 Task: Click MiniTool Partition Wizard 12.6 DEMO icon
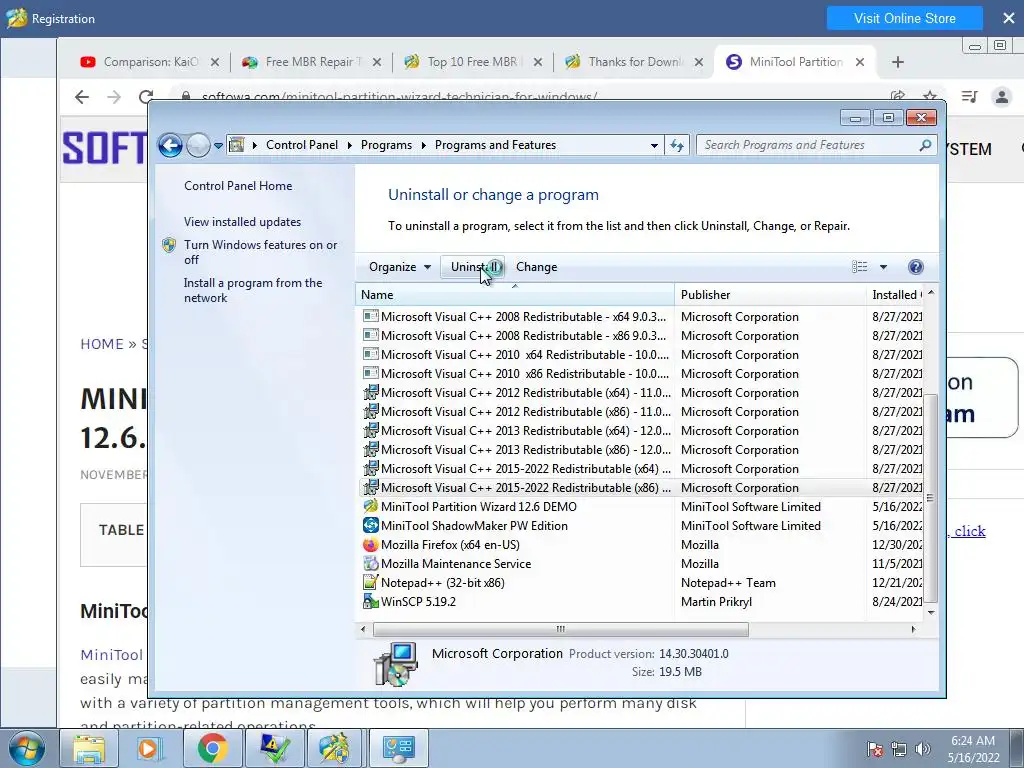(370, 506)
